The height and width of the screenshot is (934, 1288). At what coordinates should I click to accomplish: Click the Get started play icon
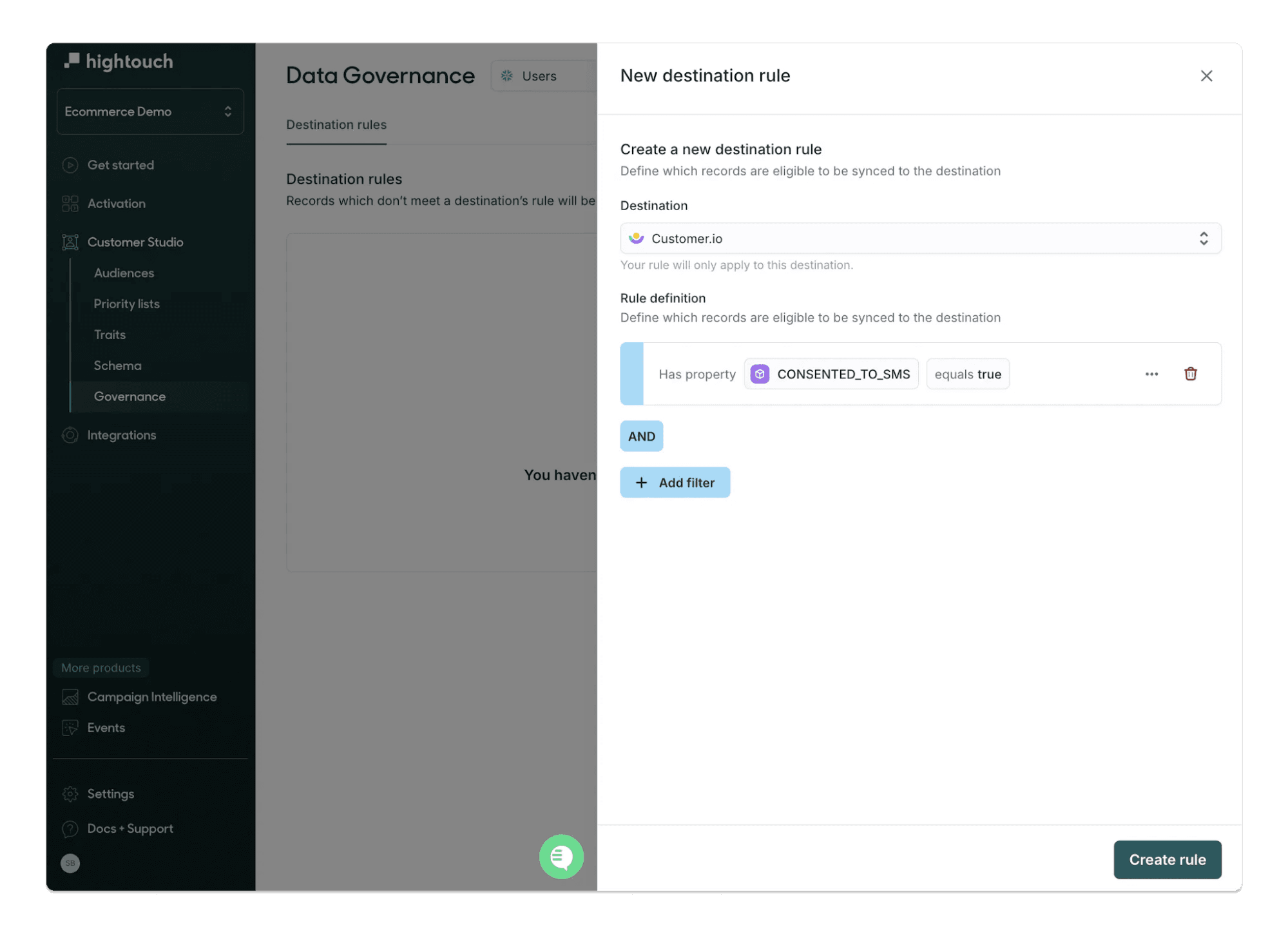tap(70, 165)
